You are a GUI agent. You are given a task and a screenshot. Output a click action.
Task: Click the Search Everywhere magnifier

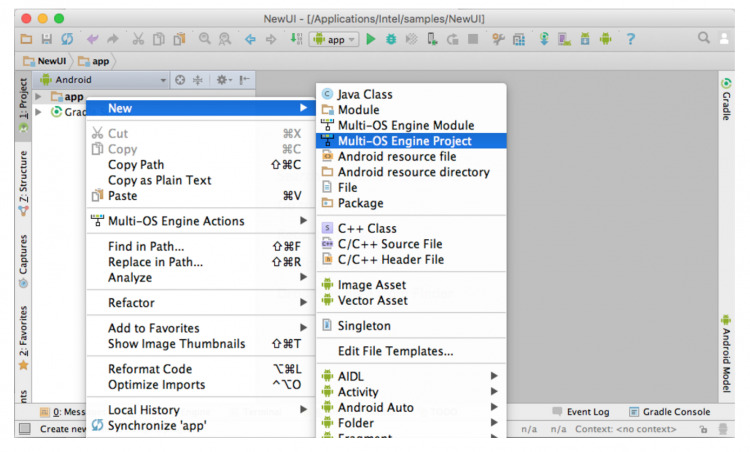(x=704, y=38)
